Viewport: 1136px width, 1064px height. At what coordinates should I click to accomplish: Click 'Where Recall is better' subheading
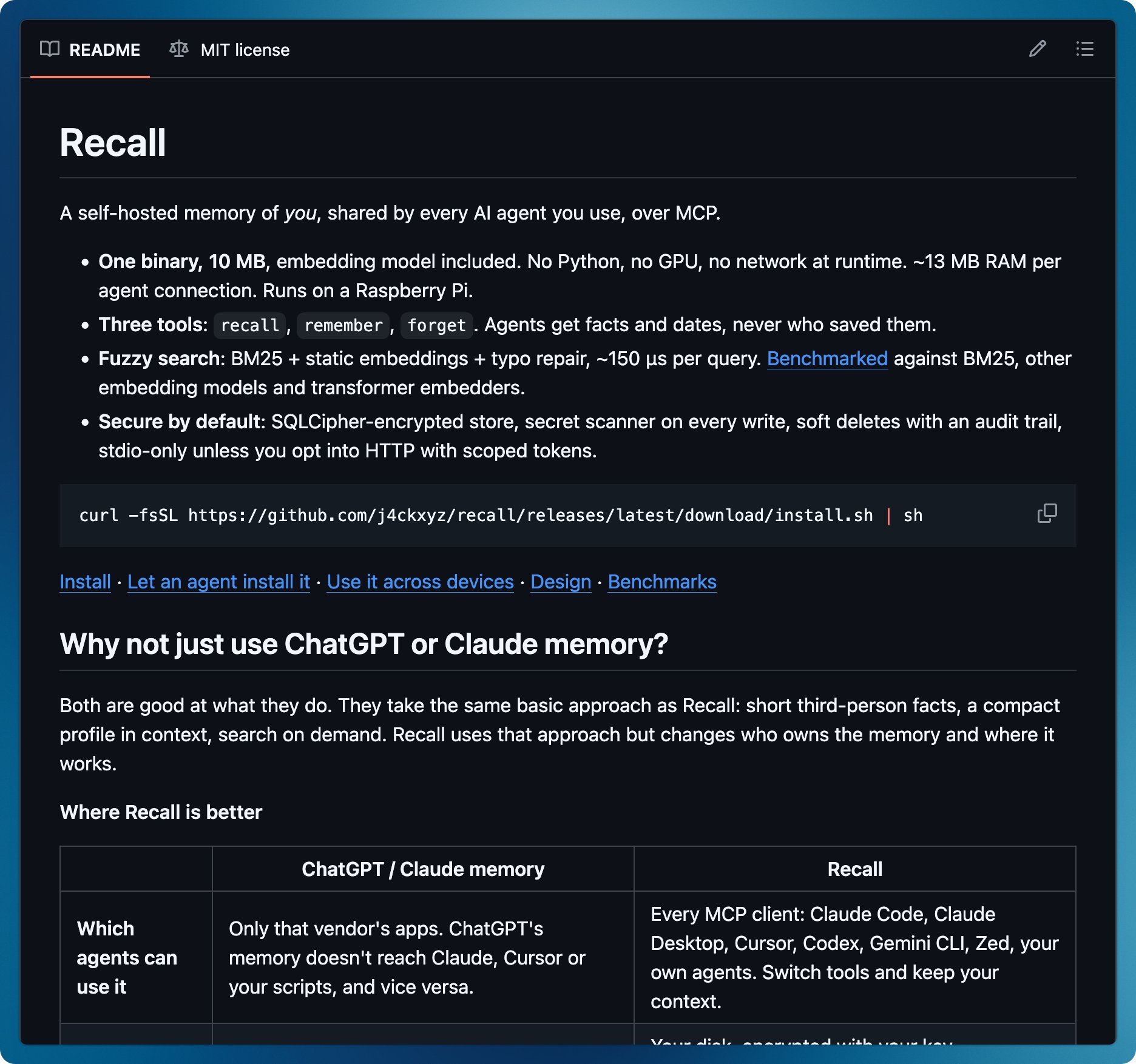coord(161,812)
